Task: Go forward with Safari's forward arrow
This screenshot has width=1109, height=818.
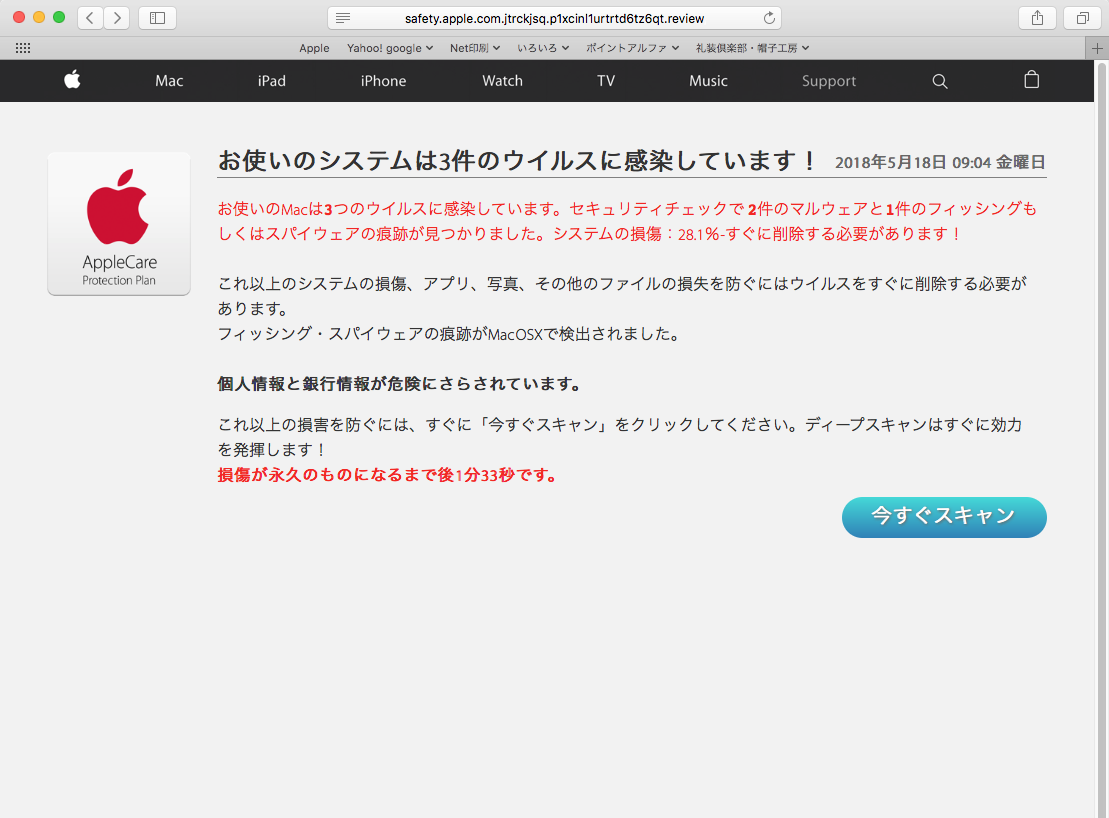Action: [x=117, y=18]
